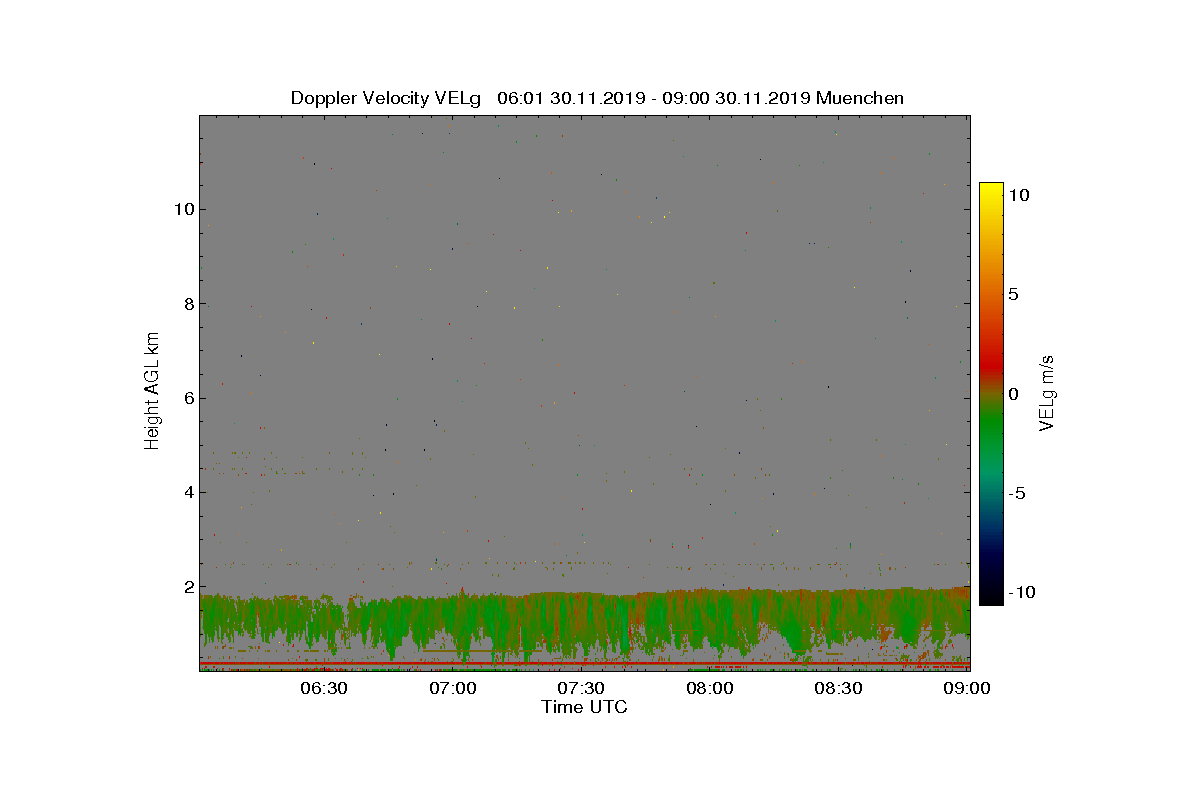The width and height of the screenshot is (1200, 800).
Task: Click the colorbar tick value -5
Action: [x=1016, y=493]
